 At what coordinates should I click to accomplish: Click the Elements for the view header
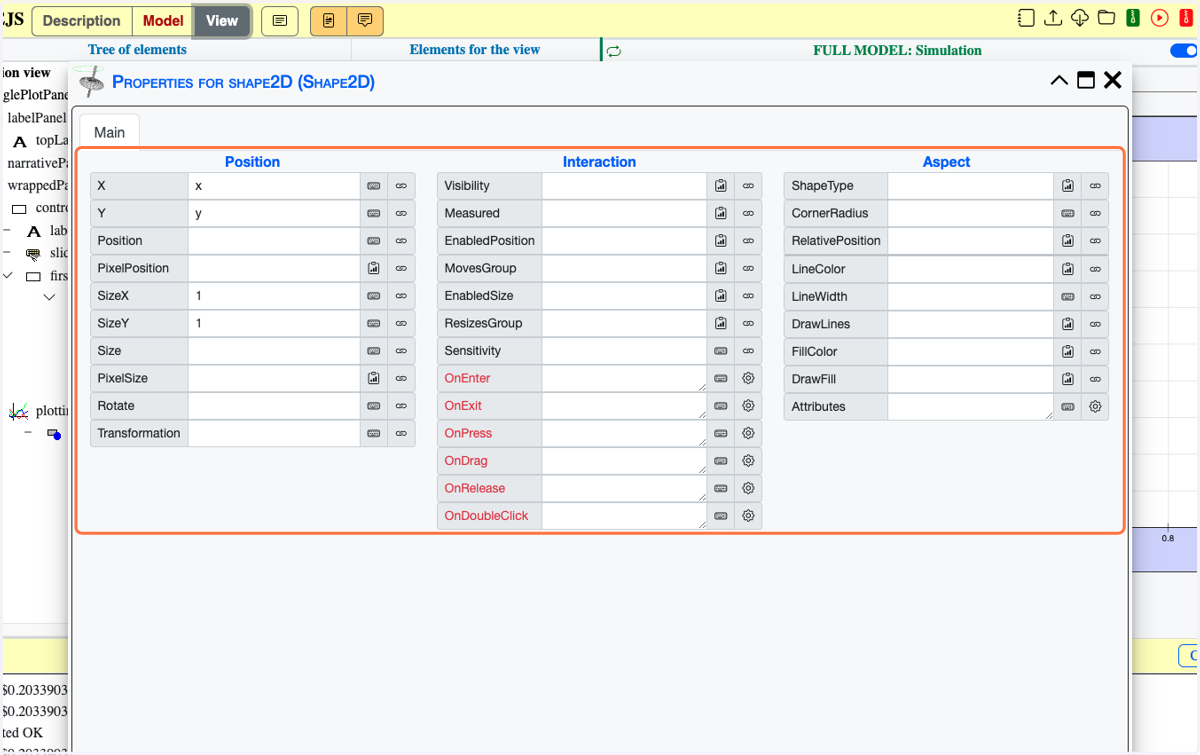475,50
